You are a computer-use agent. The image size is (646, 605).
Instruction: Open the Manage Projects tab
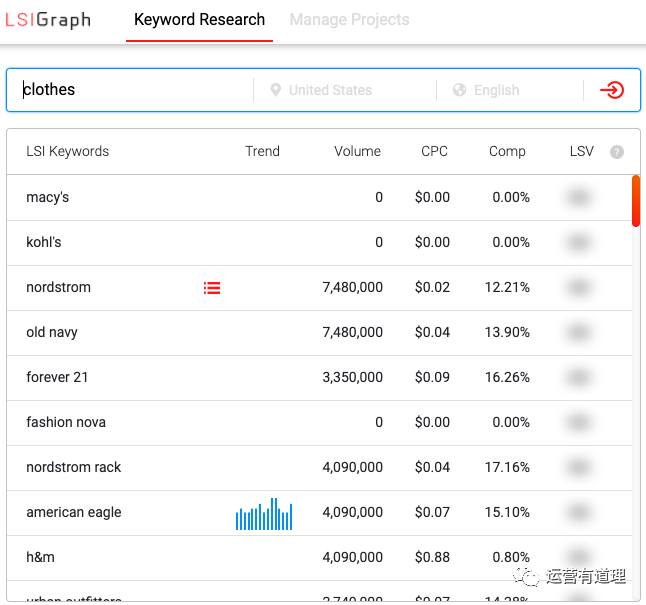coord(349,20)
